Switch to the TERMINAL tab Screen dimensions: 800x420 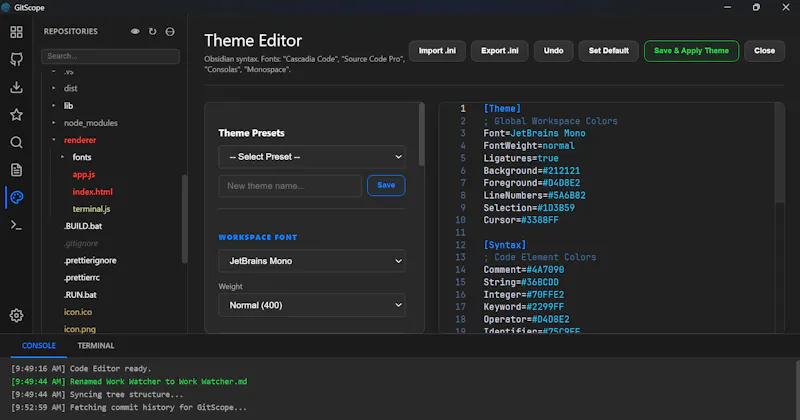coord(96,345)
